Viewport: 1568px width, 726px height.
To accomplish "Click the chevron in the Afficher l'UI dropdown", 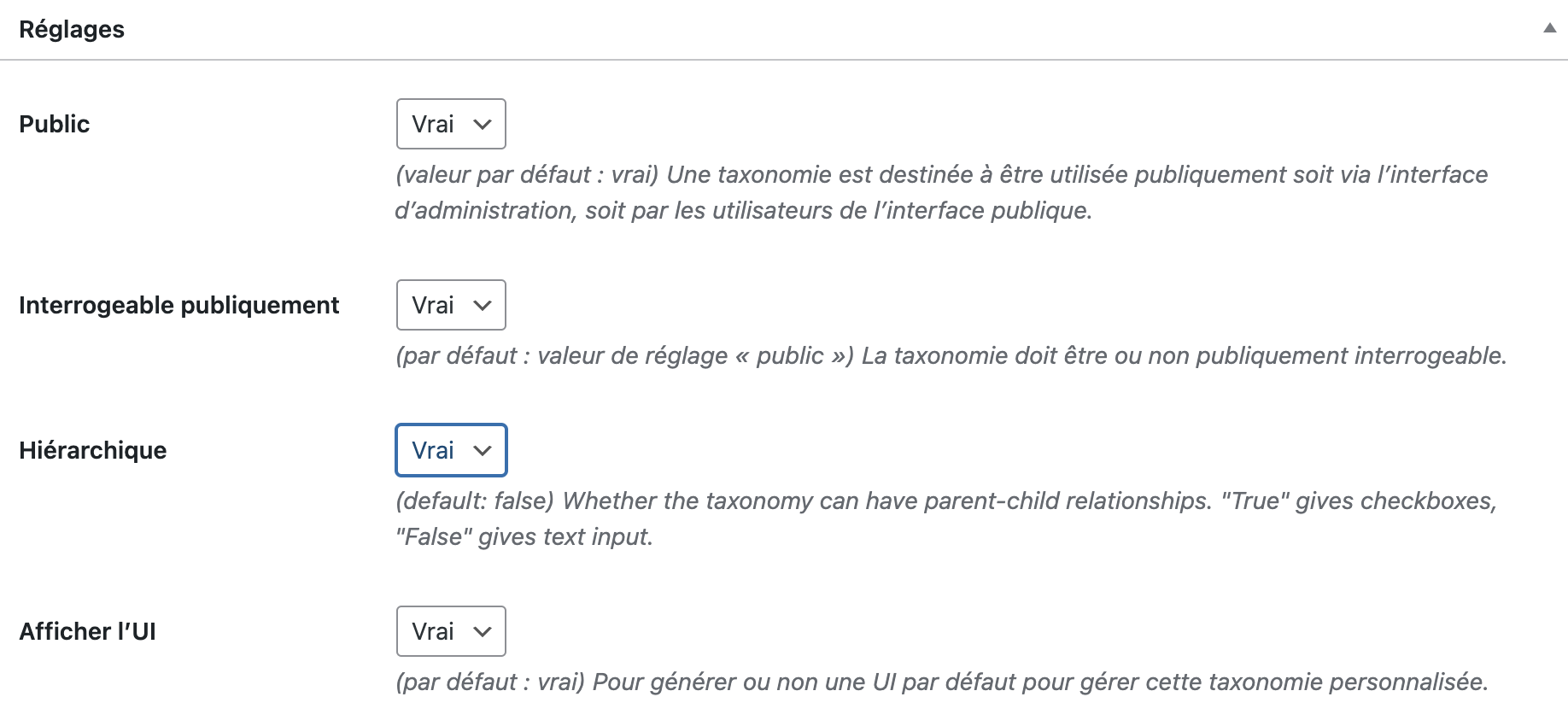I will (483, 632).
